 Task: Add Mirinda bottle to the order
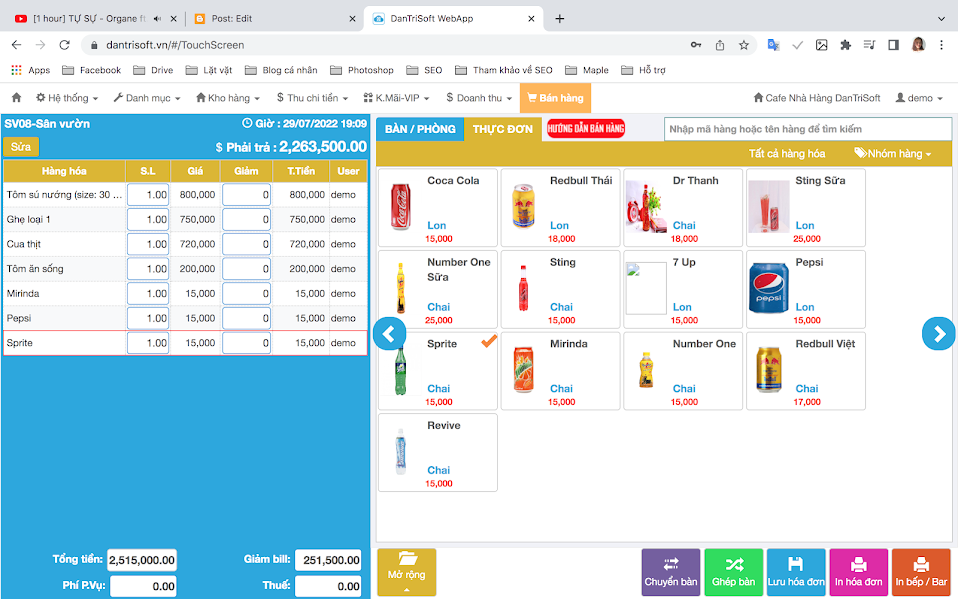[x=560, y=371]
